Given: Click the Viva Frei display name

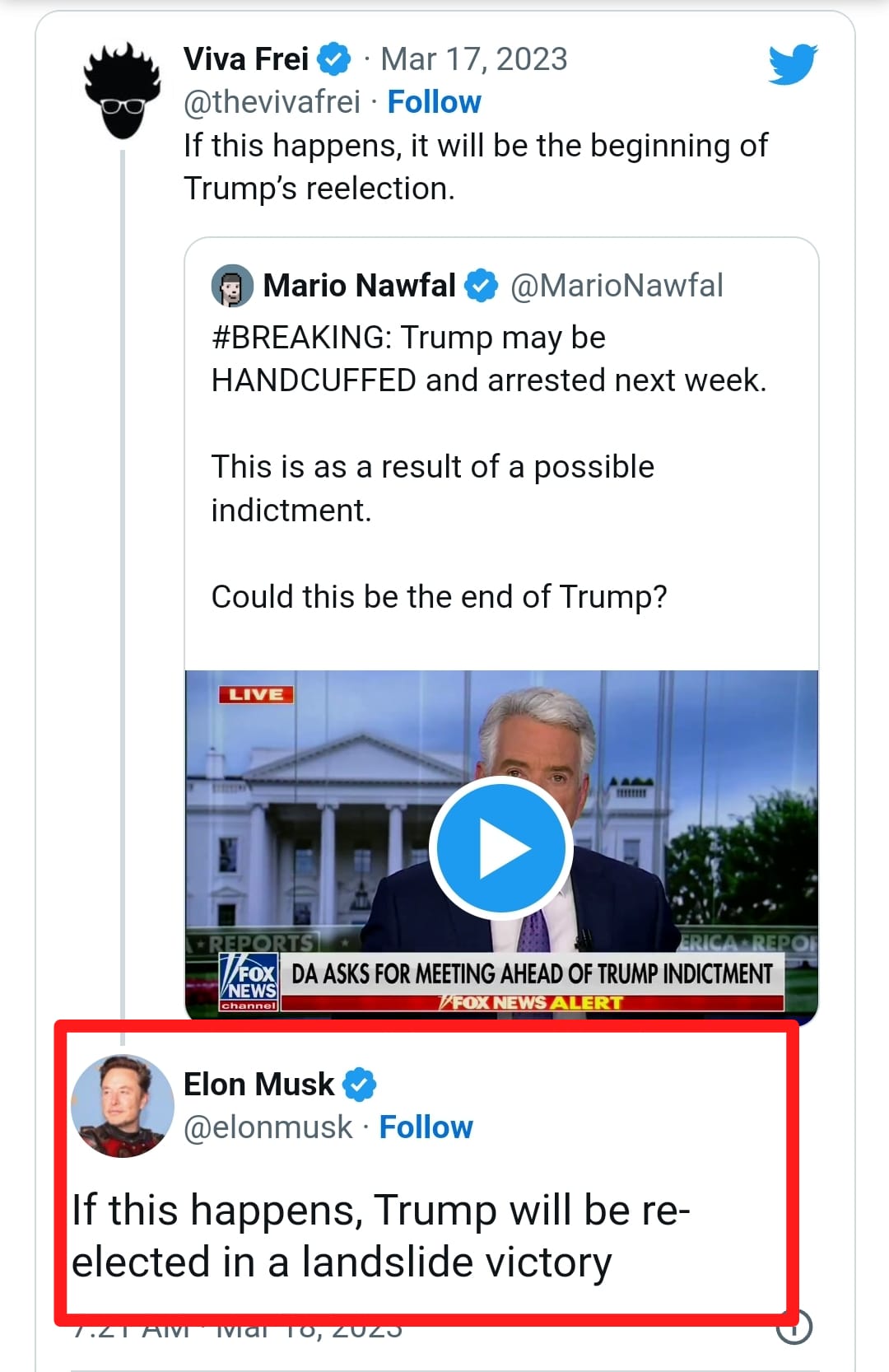Looking at the screenshot, I should (x=246, y=59).
